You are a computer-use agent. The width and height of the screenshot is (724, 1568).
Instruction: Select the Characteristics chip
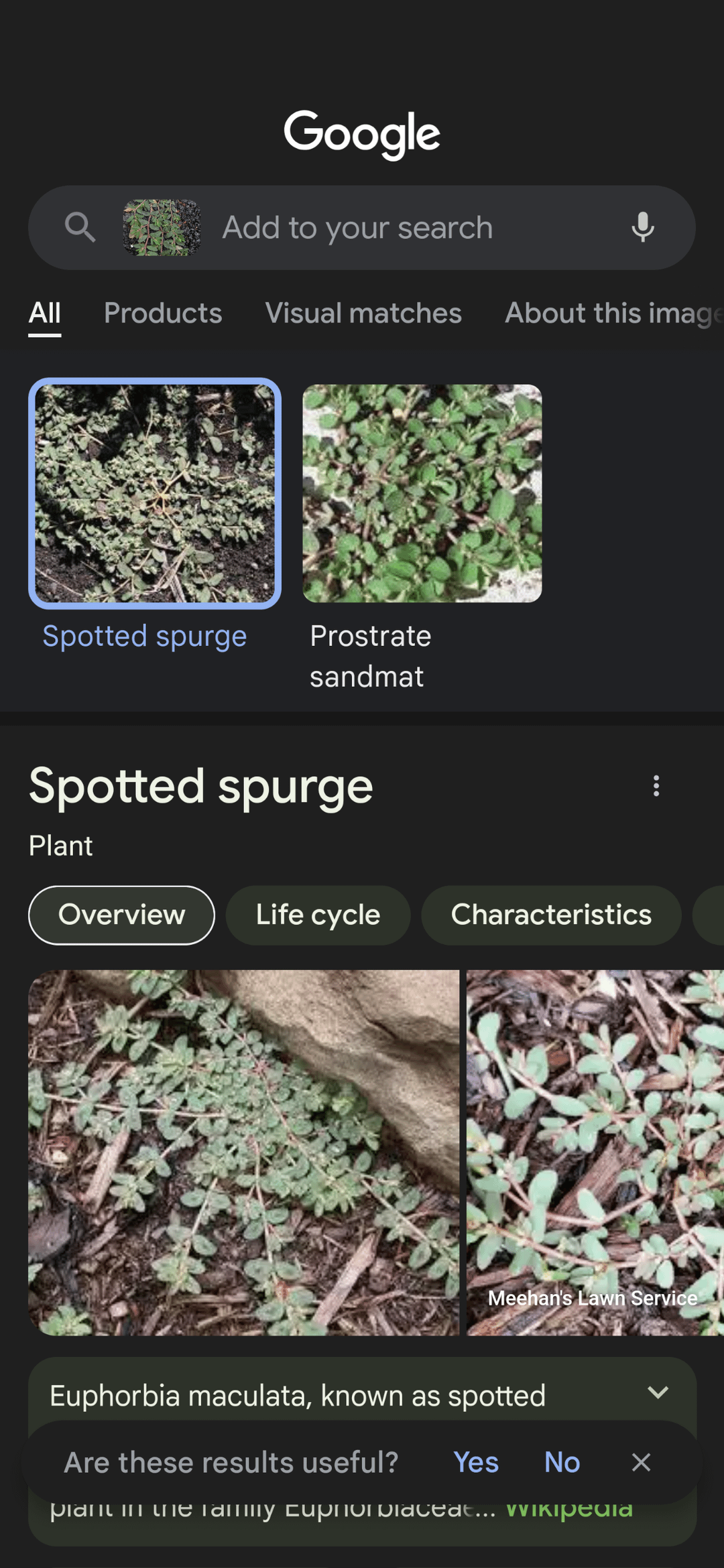551,915
